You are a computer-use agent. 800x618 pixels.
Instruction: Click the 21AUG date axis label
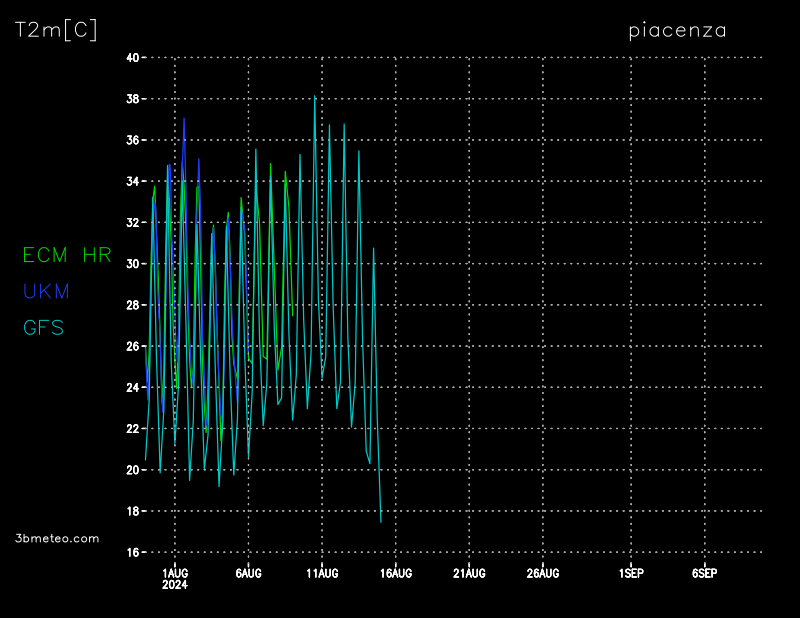point(469,573)
